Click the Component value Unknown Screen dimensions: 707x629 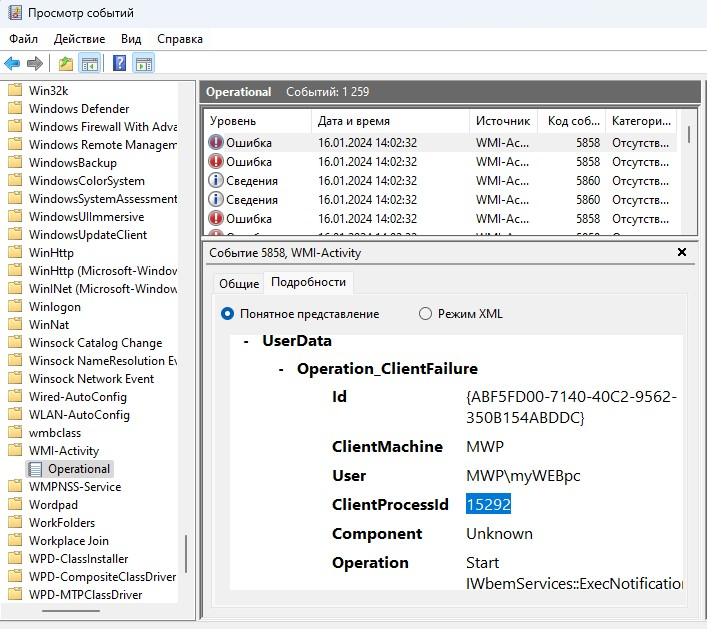[x=499, y=533]
